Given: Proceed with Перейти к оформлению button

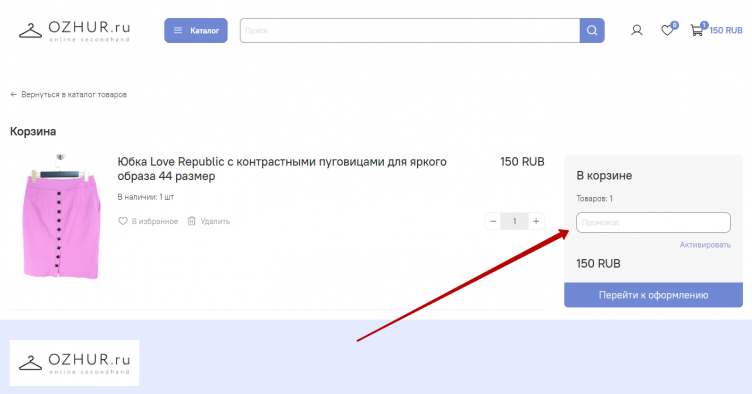Looking at the screenshot, I should (653, 295).
